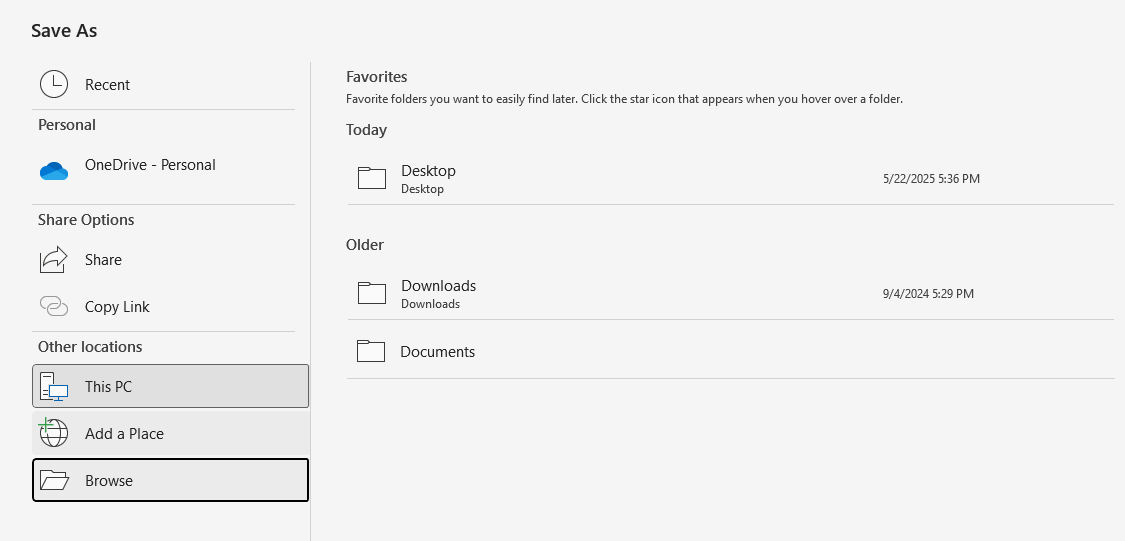Click the clock icon beside Recent
1125x541 pixels.
[54, 84]
